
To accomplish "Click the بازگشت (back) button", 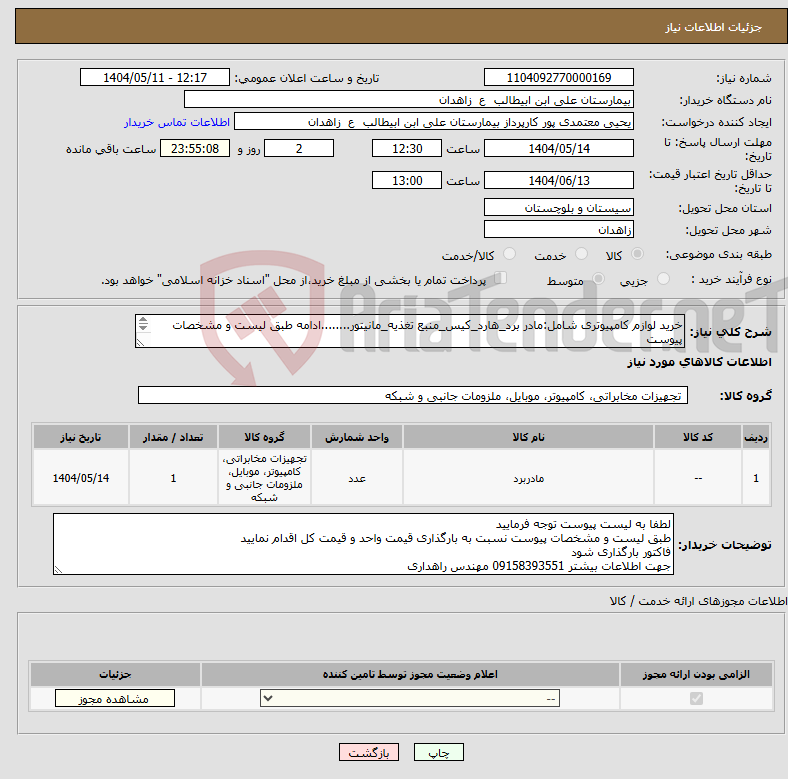I will click(369, 752).
